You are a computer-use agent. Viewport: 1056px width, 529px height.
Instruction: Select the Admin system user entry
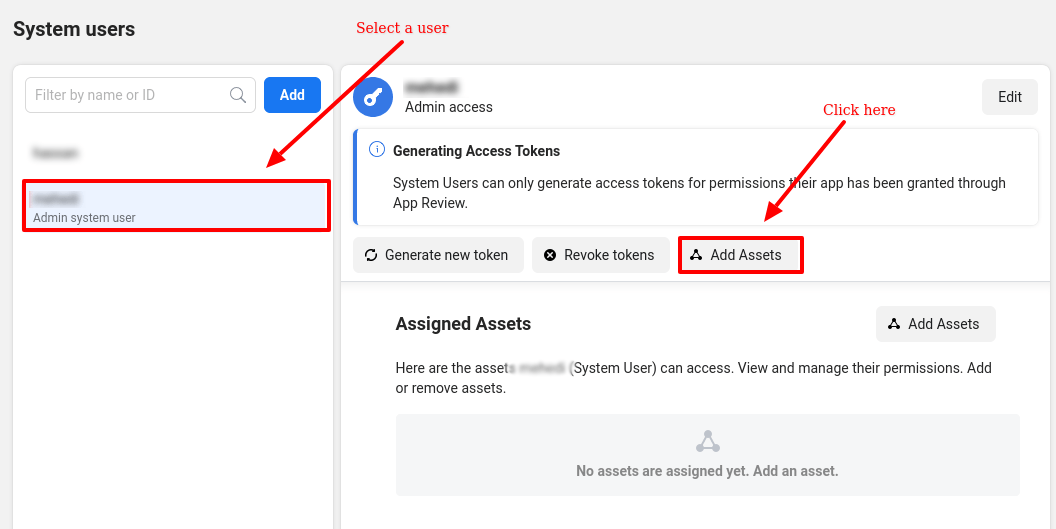(176, 206)
